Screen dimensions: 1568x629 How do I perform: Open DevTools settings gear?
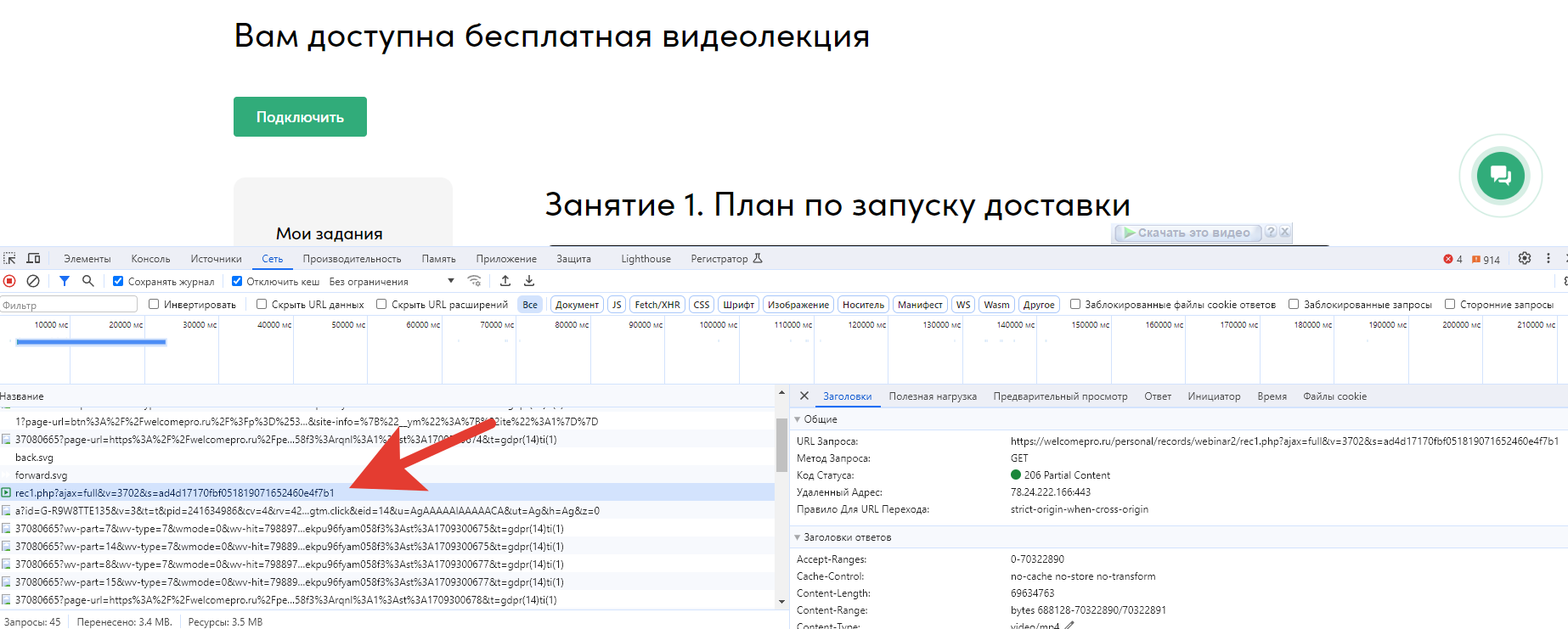1525,259
